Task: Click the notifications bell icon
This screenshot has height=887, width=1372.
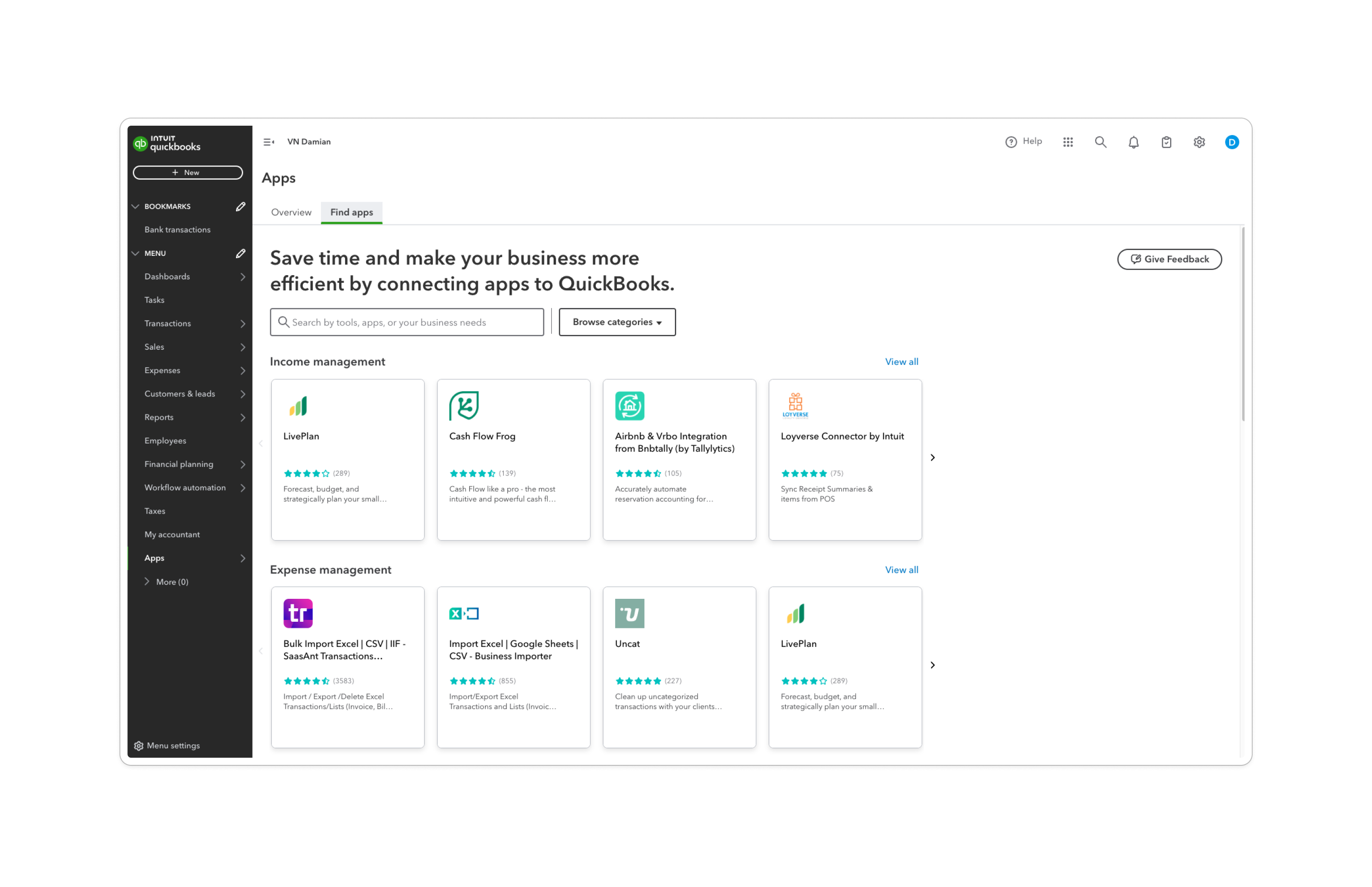Action: pyautogui.click(x=1133, y=142)
